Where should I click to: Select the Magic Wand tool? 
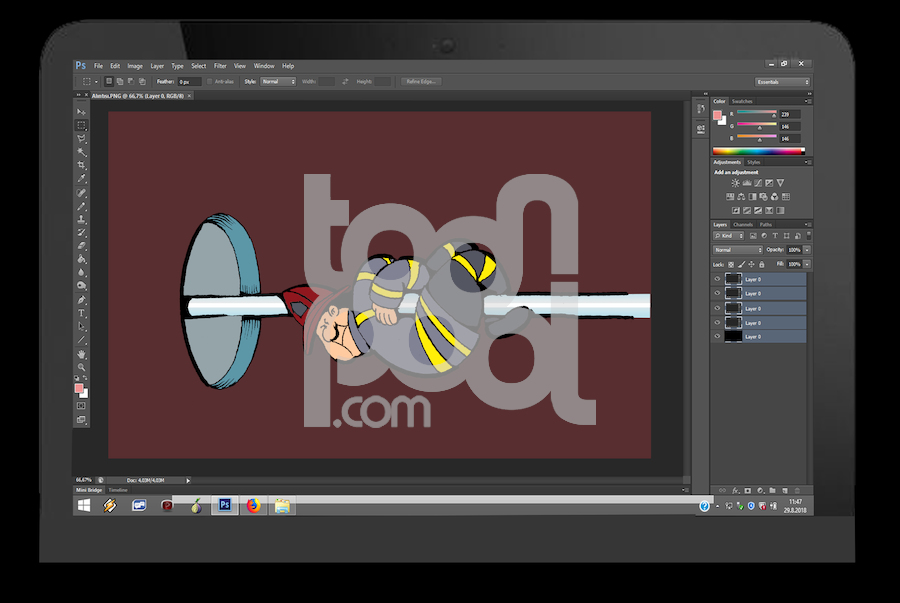[82, 152]
